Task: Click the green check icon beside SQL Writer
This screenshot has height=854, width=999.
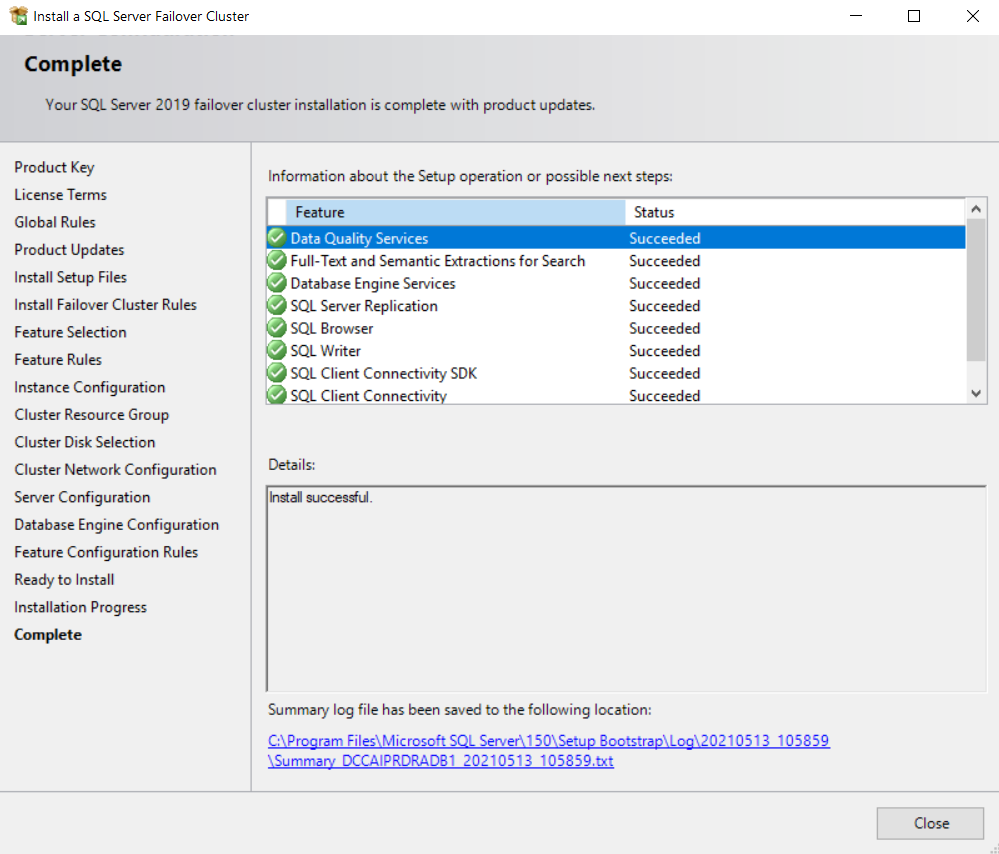Action: click(x=277, y=350)
